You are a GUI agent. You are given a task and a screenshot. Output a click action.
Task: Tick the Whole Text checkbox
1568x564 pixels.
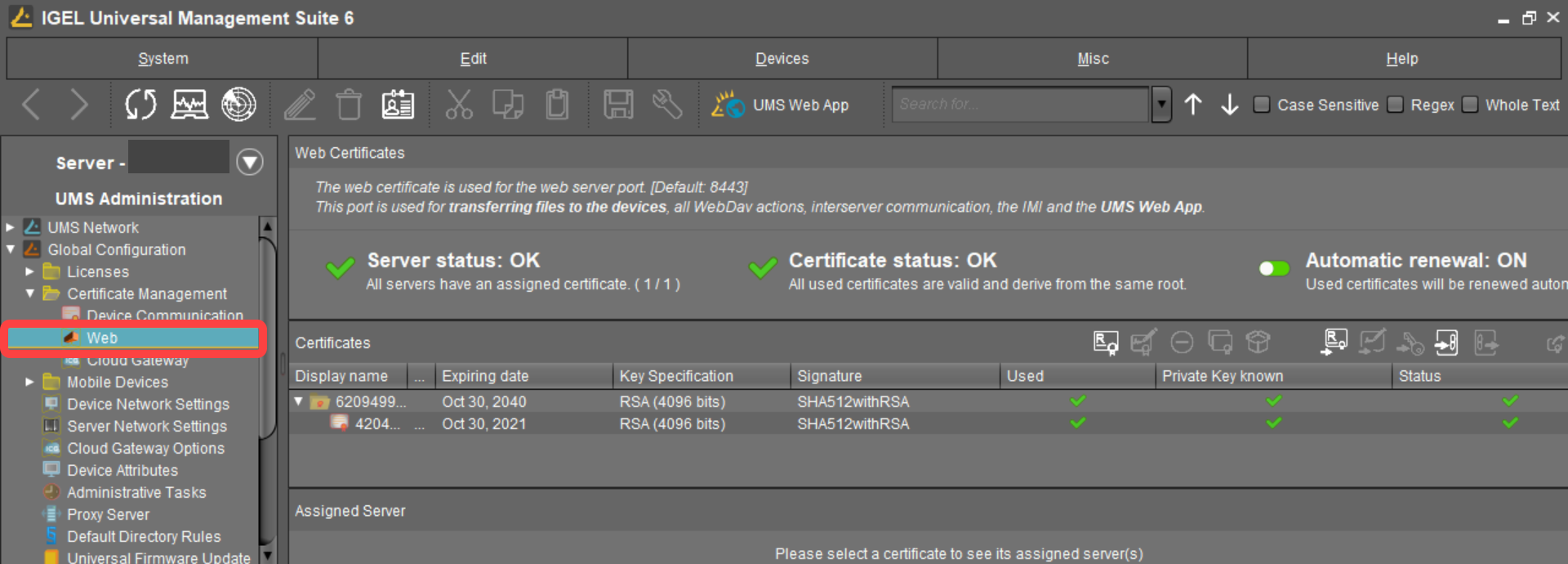[1470, 105]
